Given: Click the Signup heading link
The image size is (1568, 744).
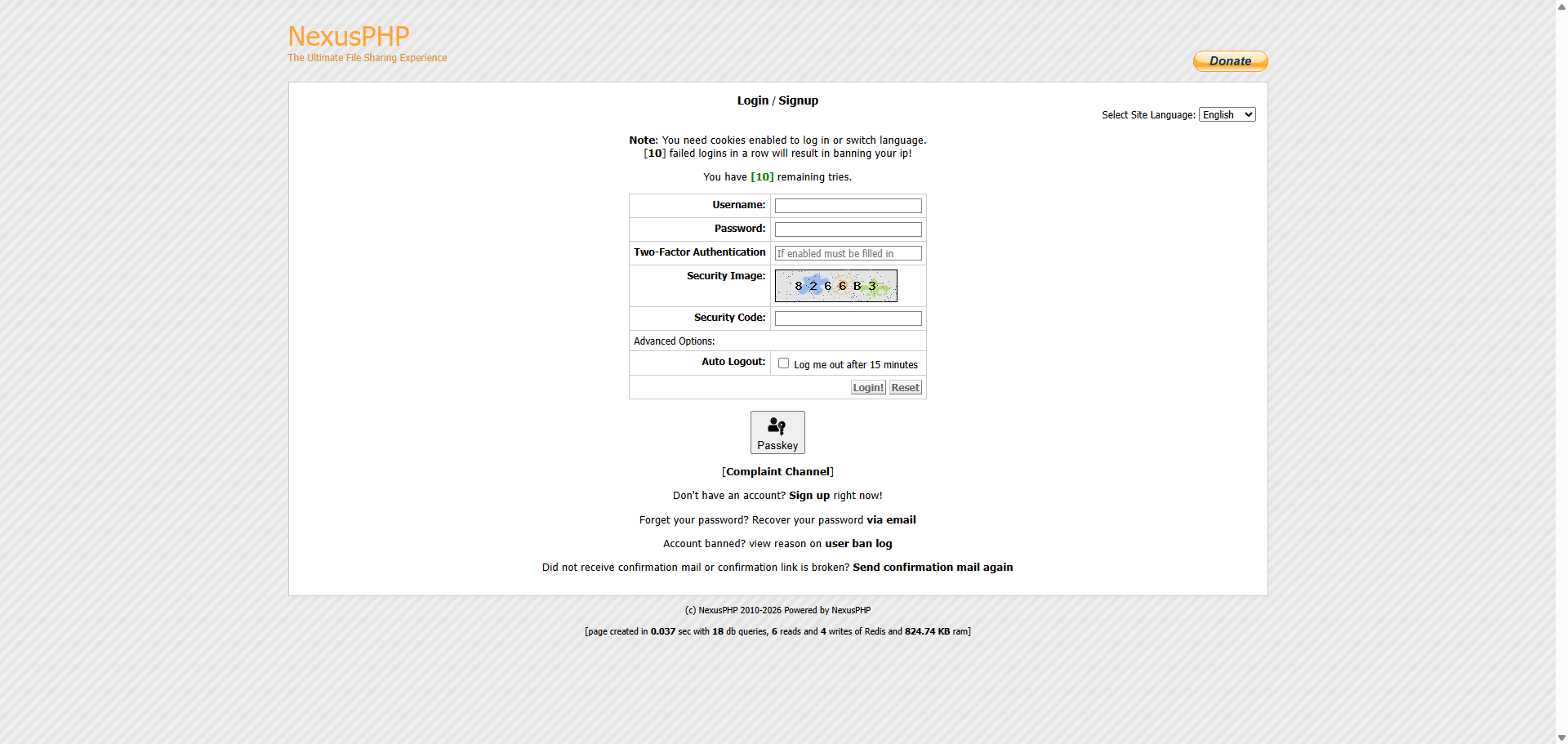Looking at the screenshot, I should pos(798,100).
